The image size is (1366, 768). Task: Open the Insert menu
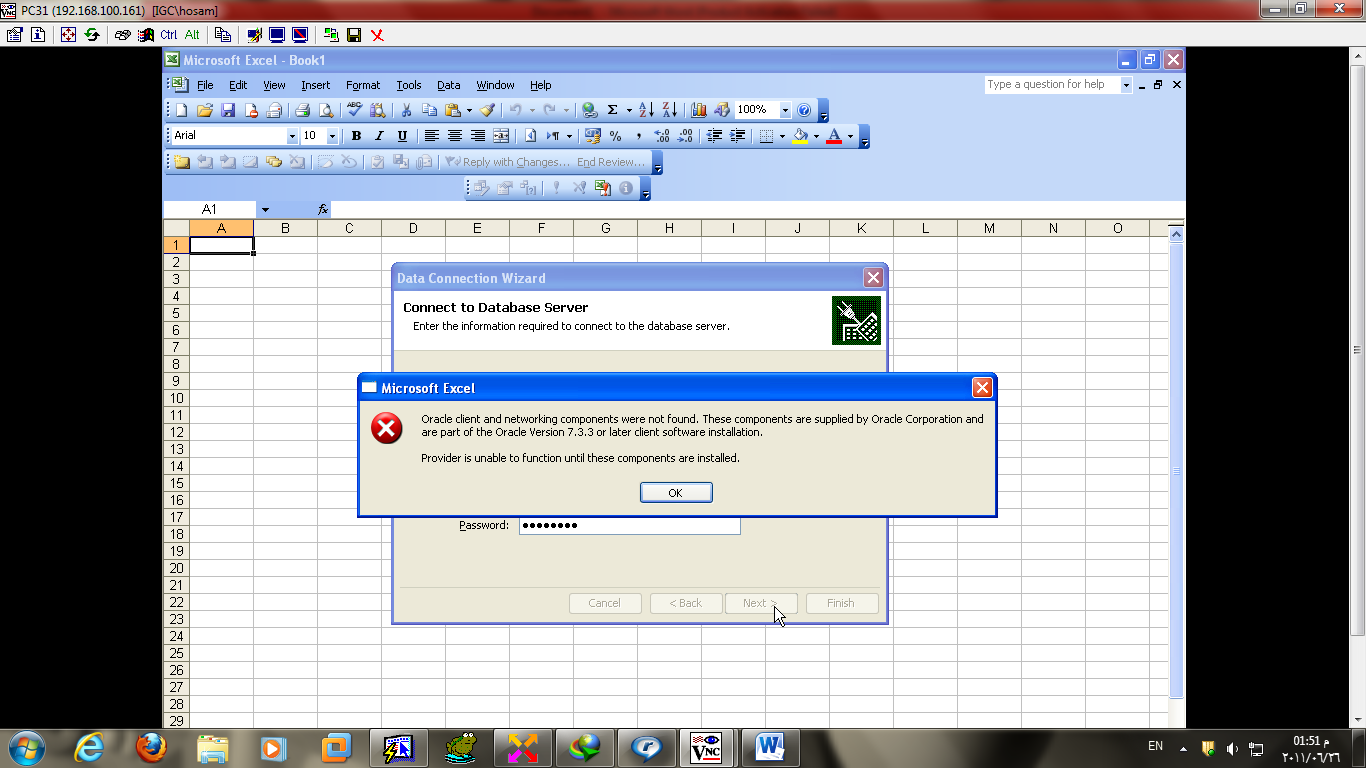click(315, 85)
